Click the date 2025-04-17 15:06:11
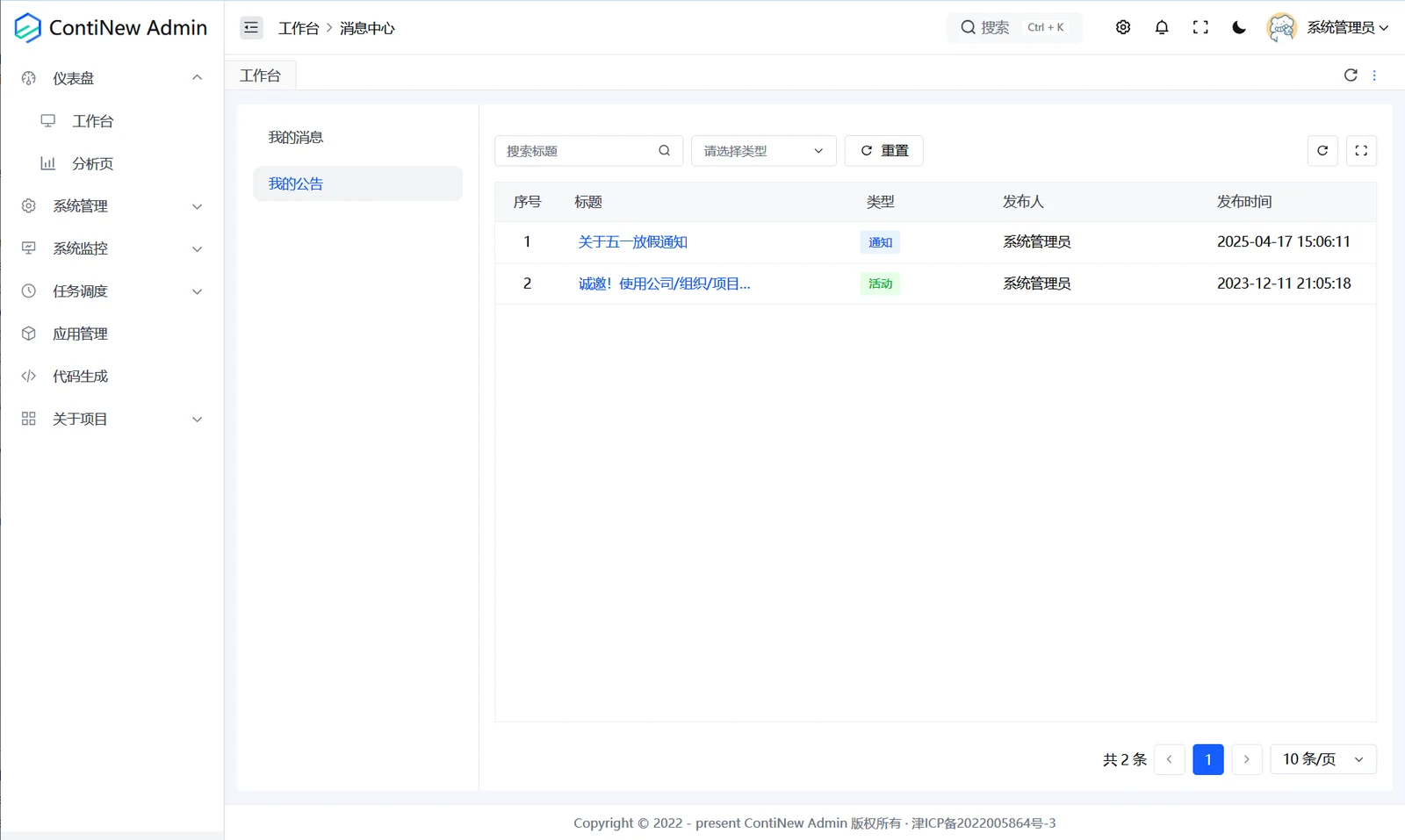This screenshot has height=840, width=1405. pos(1283,241)
